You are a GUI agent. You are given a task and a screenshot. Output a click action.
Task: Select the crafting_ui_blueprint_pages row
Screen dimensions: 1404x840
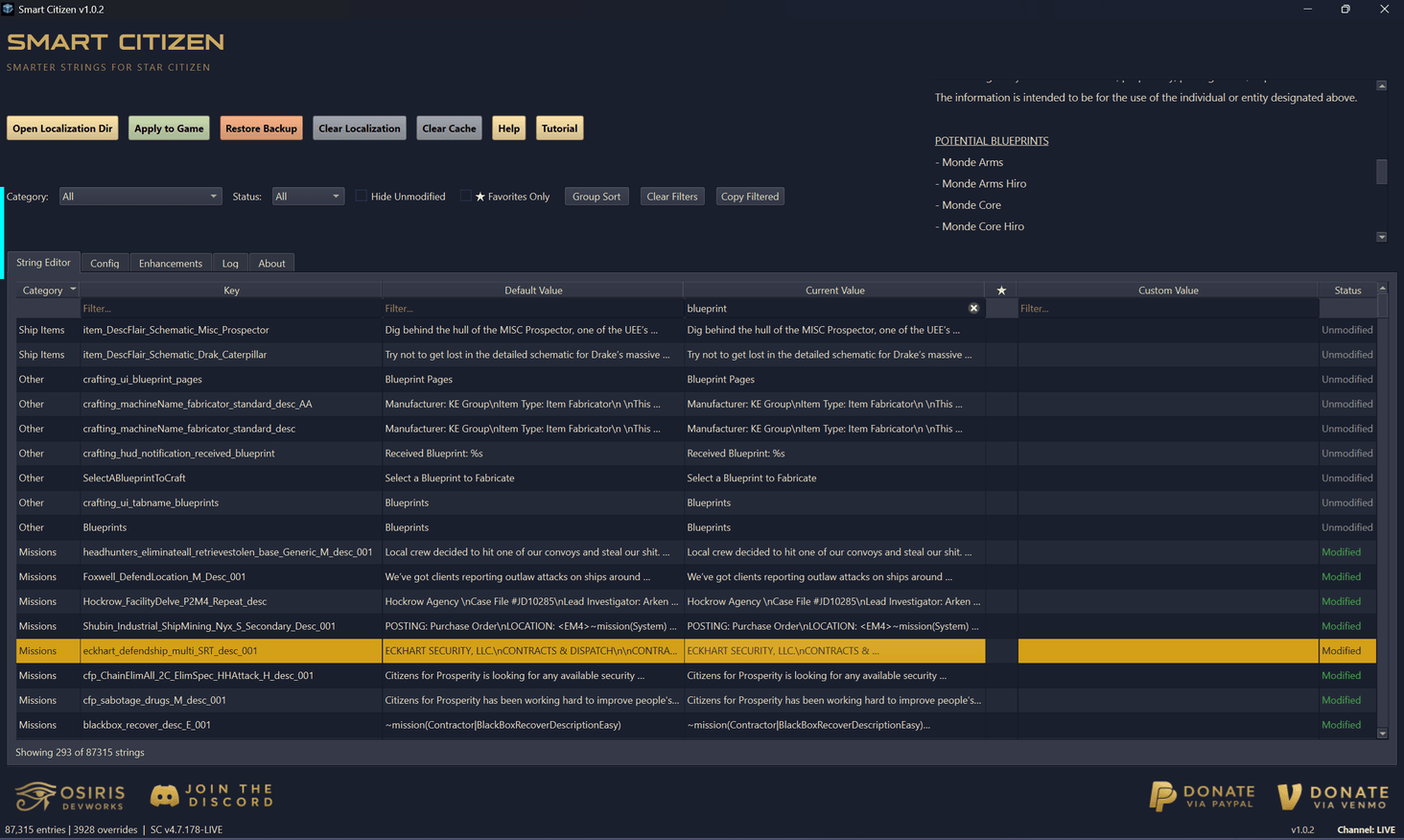click(696, 380)
